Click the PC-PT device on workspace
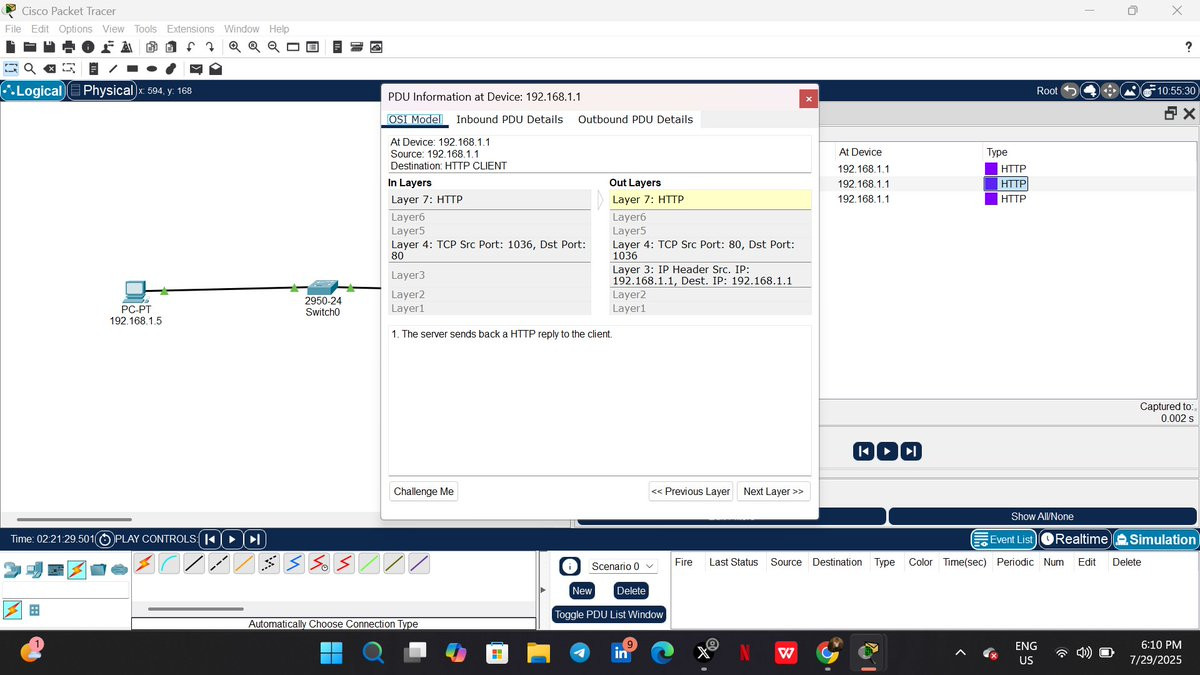 click(135, 291)
